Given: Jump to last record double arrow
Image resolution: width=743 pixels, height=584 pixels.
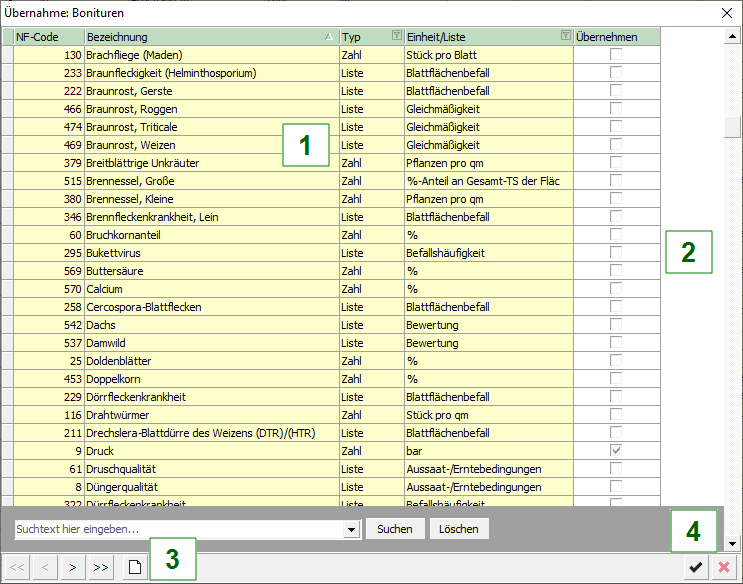Looking at the screenshot, I should (x=100, y=568).
